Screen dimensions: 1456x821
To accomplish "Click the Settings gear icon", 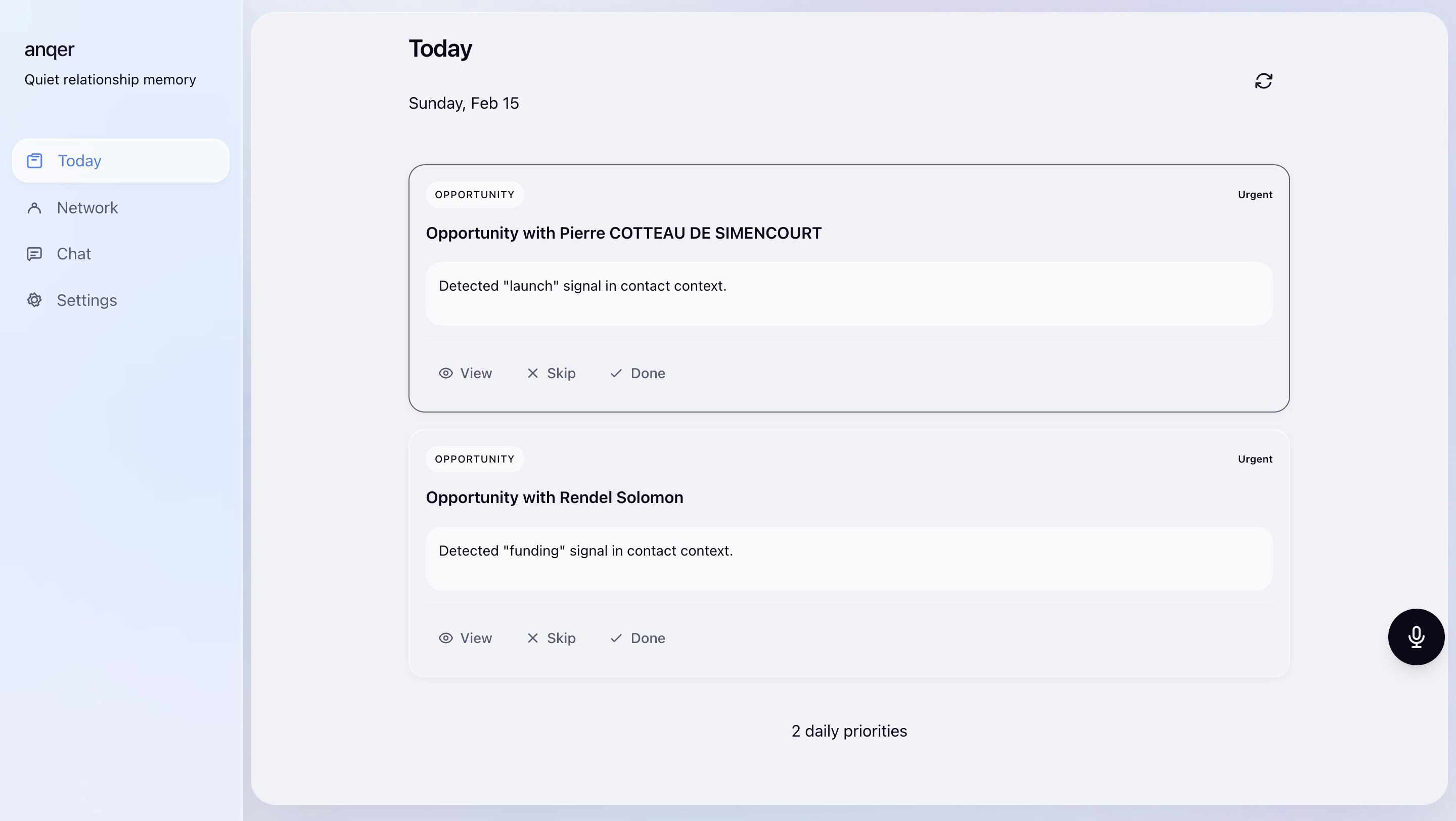I will tap(34, 300).
